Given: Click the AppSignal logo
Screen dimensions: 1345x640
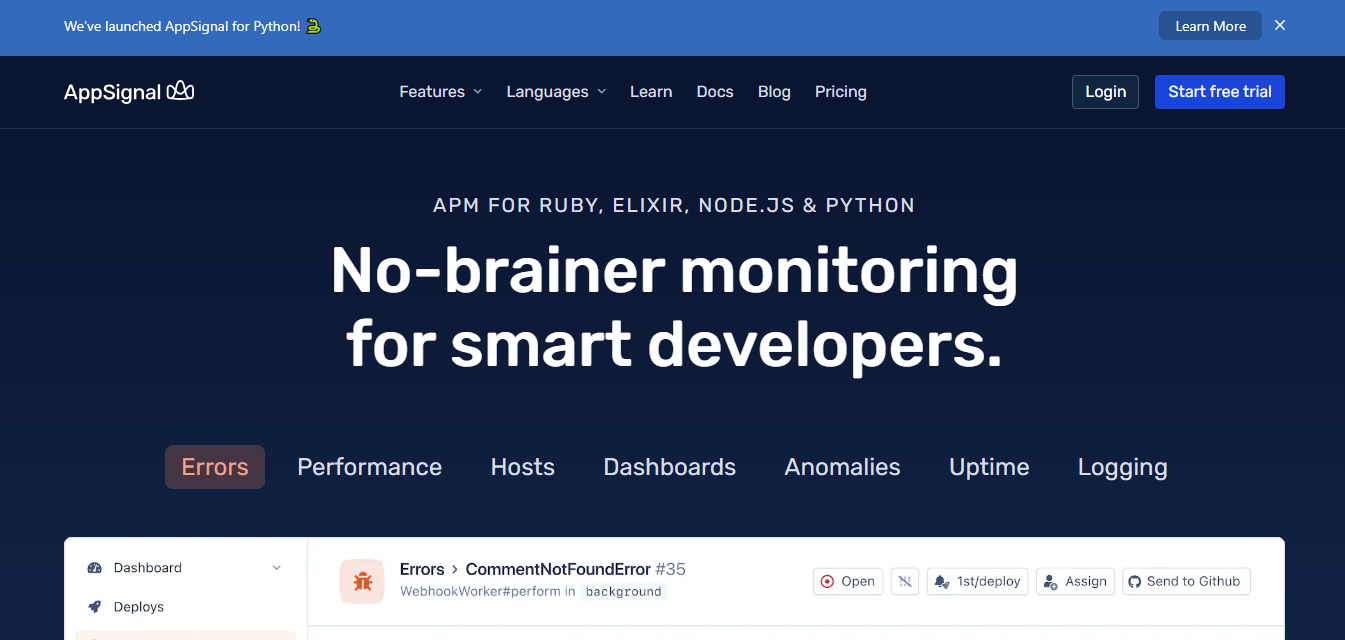Looking at the screenshot, I should 129,91.
